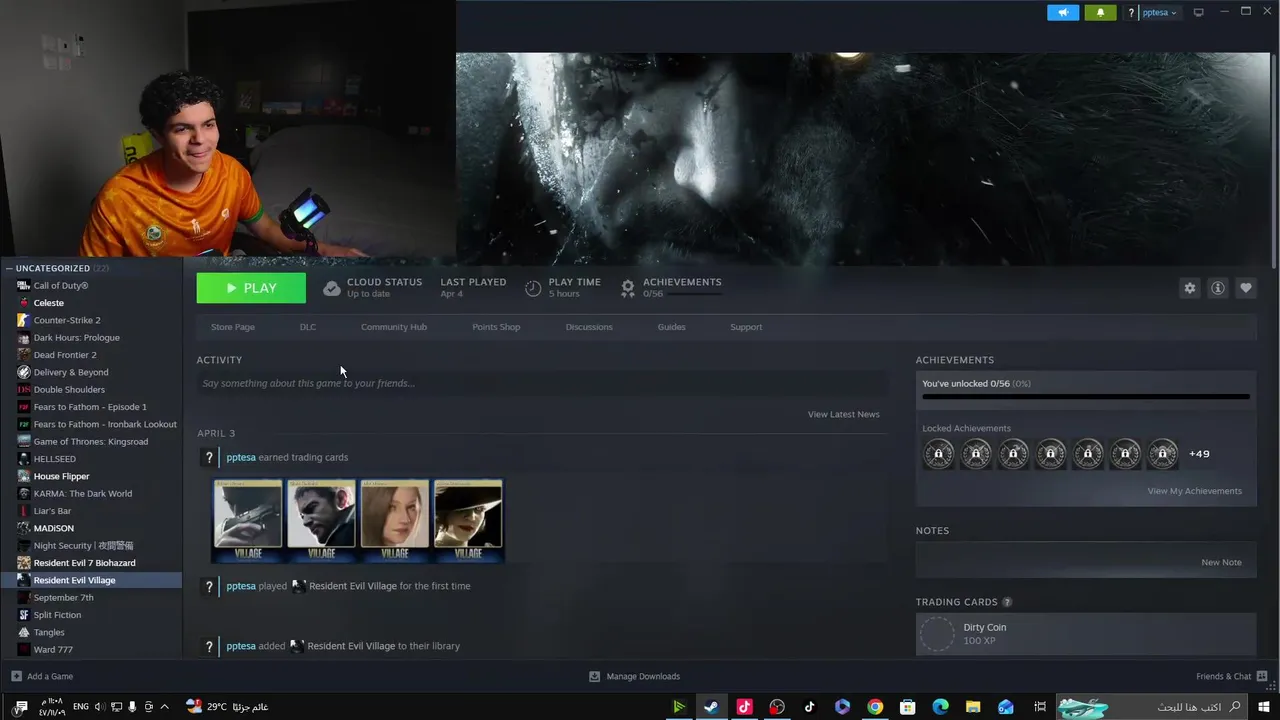Show game info circle icon

1218,288
